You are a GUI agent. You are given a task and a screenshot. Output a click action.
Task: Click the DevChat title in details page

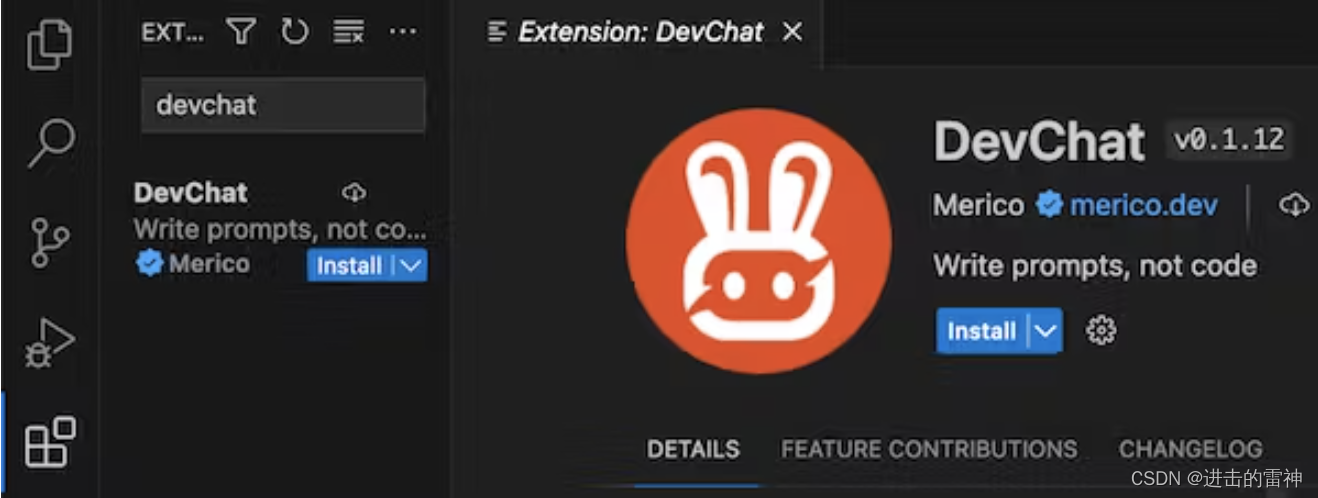click(x=1039, y=142)
